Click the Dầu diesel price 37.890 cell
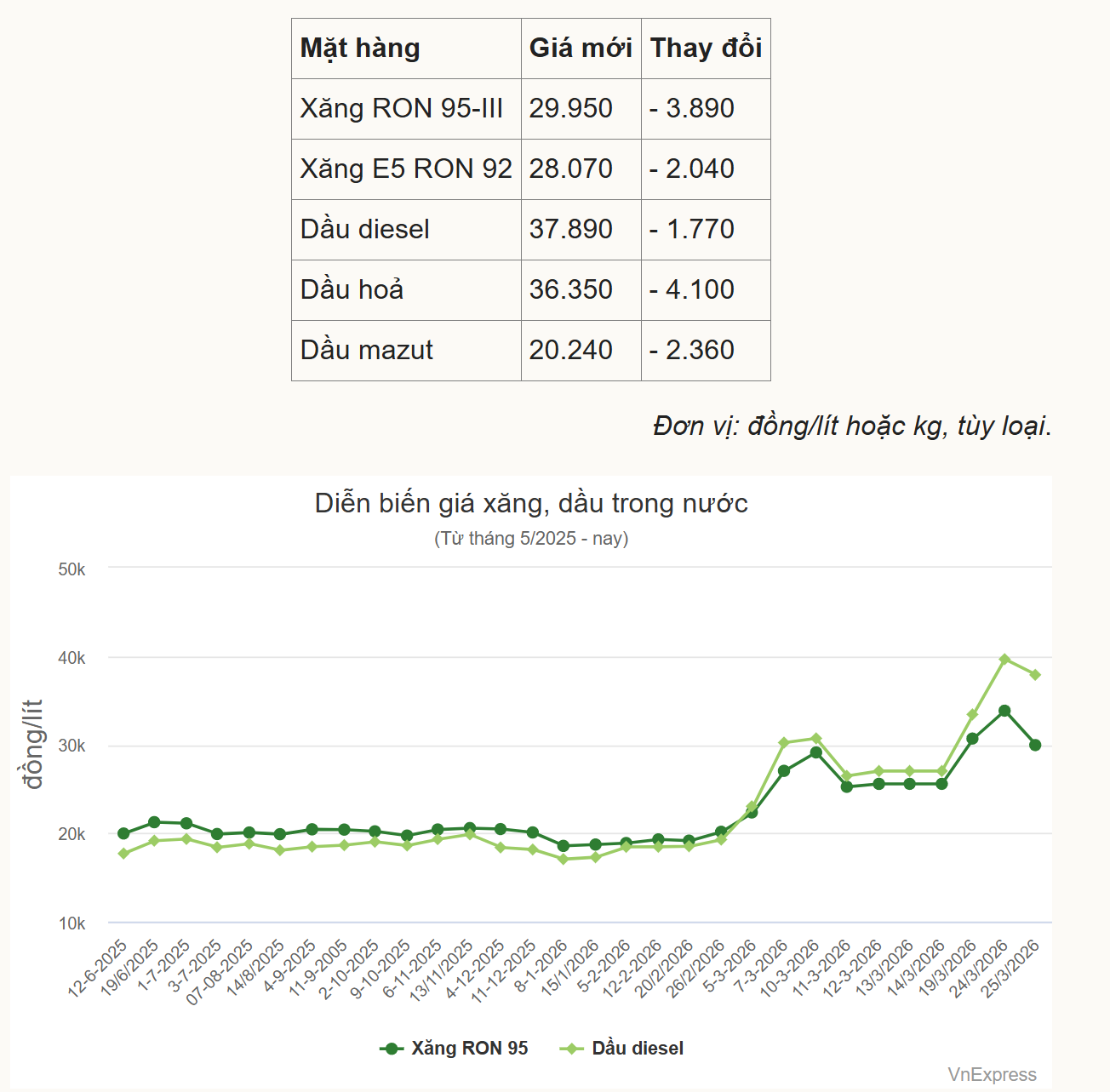The image size is (1110, 1092). tap(571, 230)
